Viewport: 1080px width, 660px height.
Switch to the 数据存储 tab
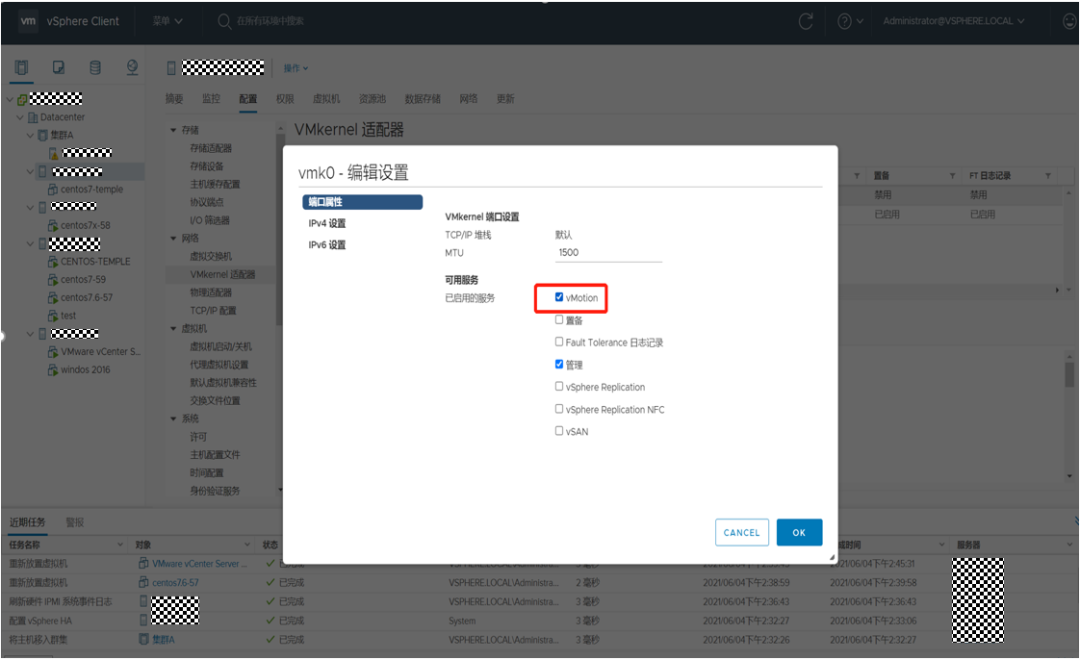(423, 99)
